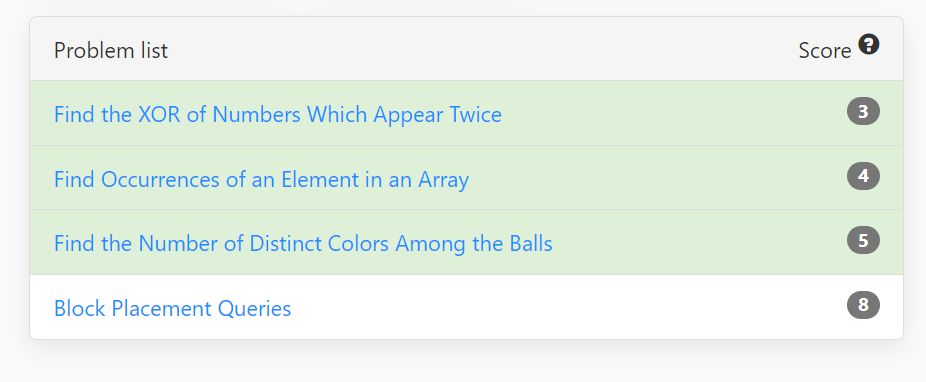Click the score badge showing 3
The height and width of the screenshot is (382, 926).
click(x=863, y=112)
